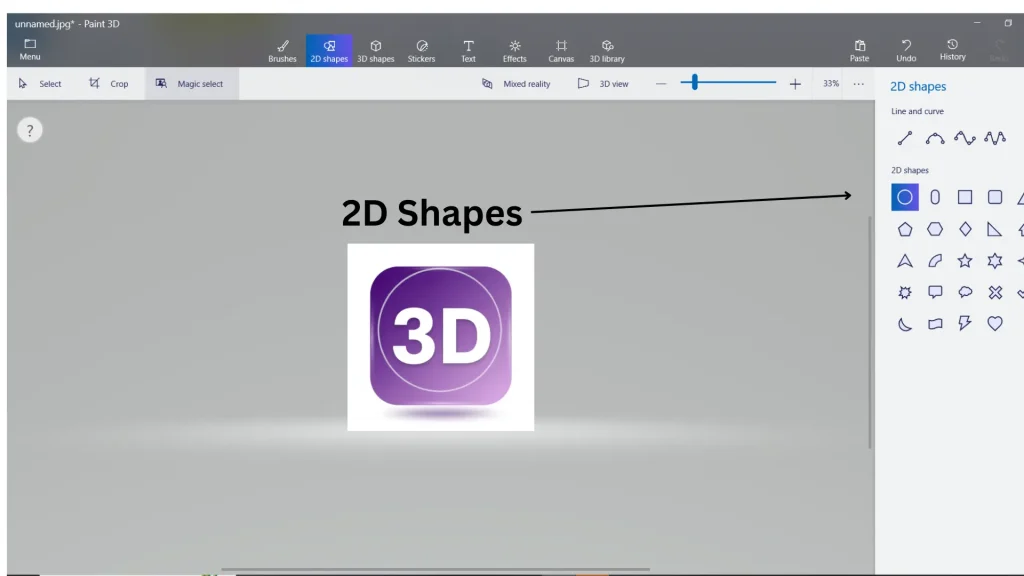Select the crescent moon shape
The width and height of the screenshot is (1024, 576).
click(x=905, y=323)
